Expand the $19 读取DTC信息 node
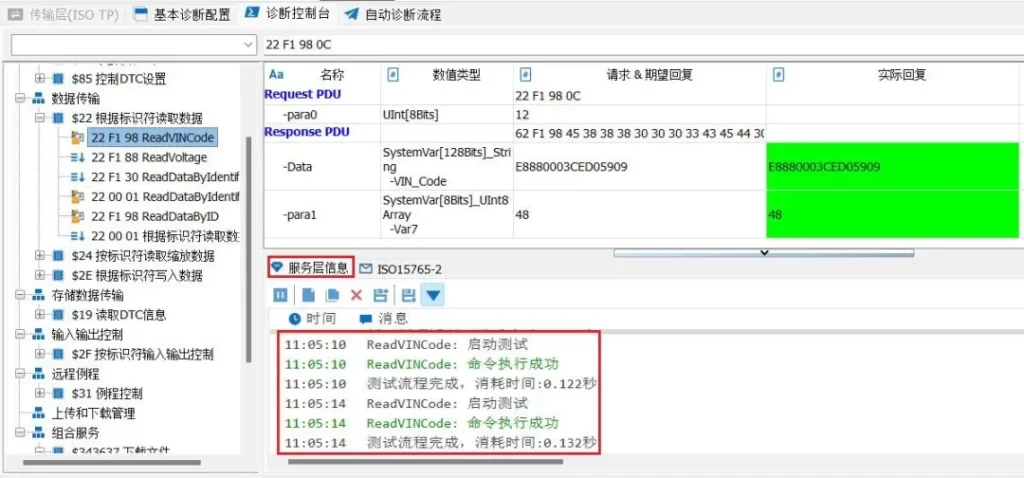 click(x=40, y=315)
